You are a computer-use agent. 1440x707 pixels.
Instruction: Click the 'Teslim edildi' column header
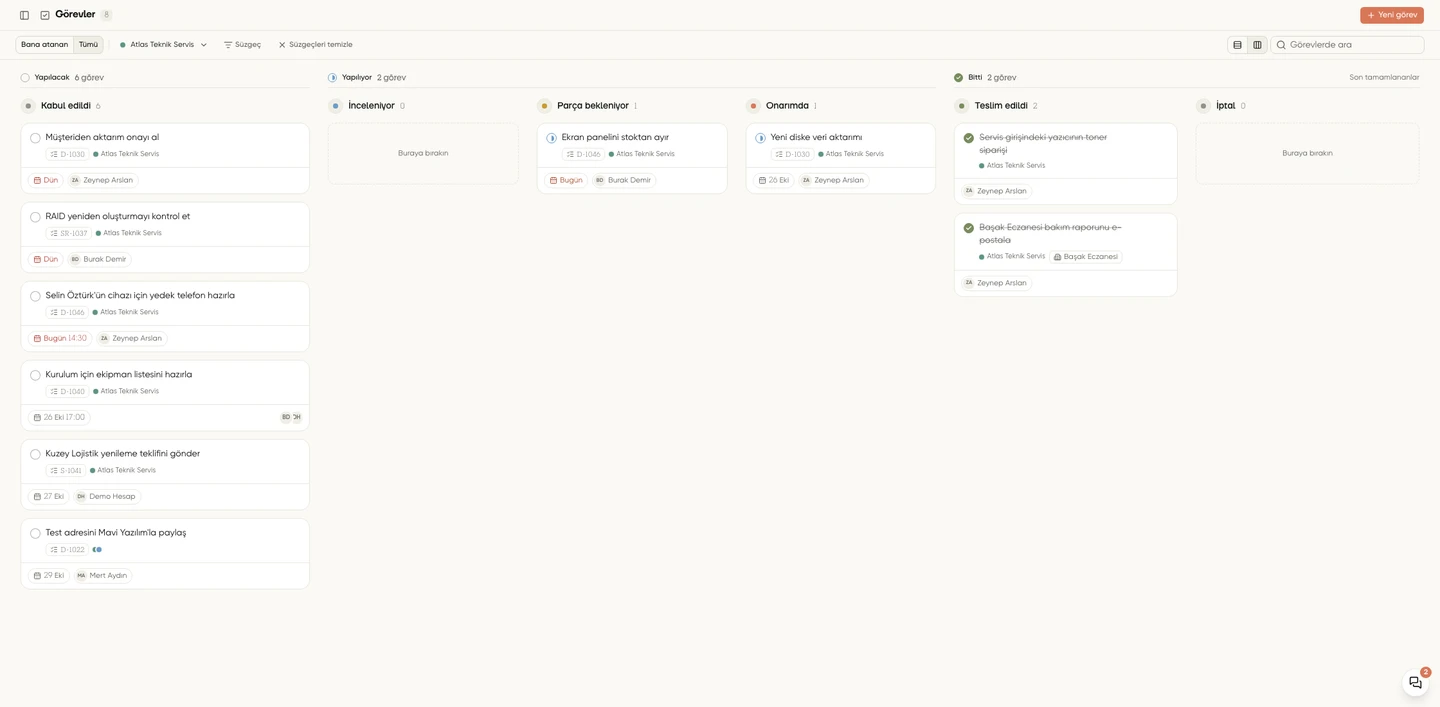pos(1001,106)
